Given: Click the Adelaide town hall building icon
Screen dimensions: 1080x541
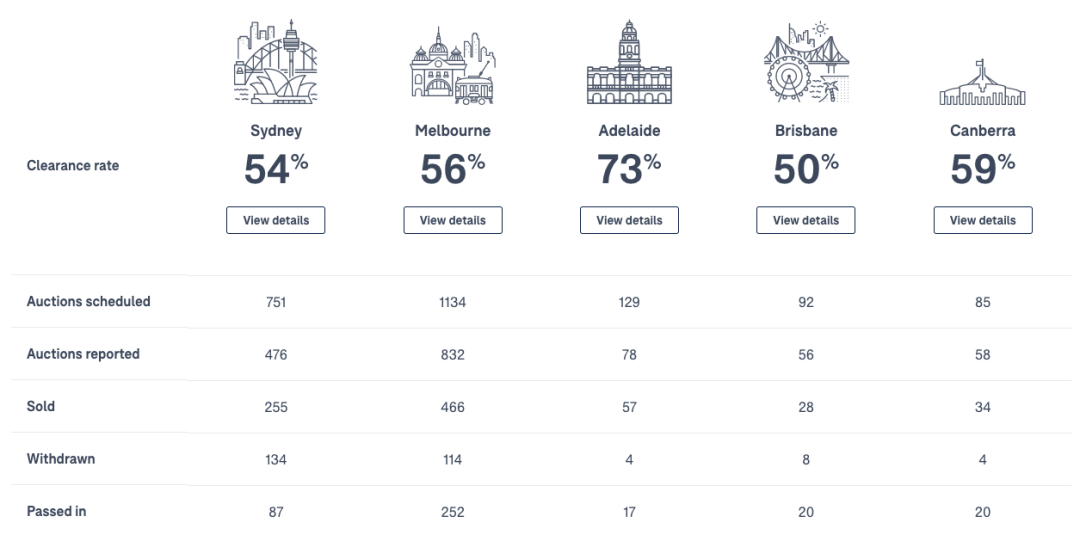Looking at the screenshot, I should pyautogui.click(x=629, y=63).
